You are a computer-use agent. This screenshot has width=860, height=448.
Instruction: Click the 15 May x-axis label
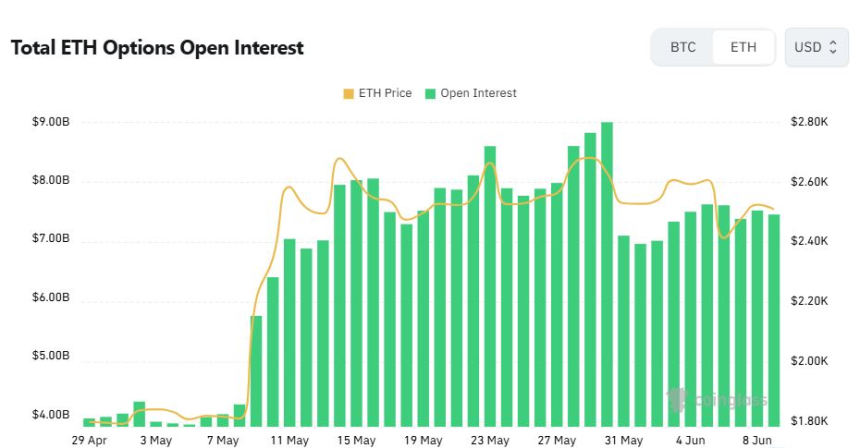[x=357, y=440]
